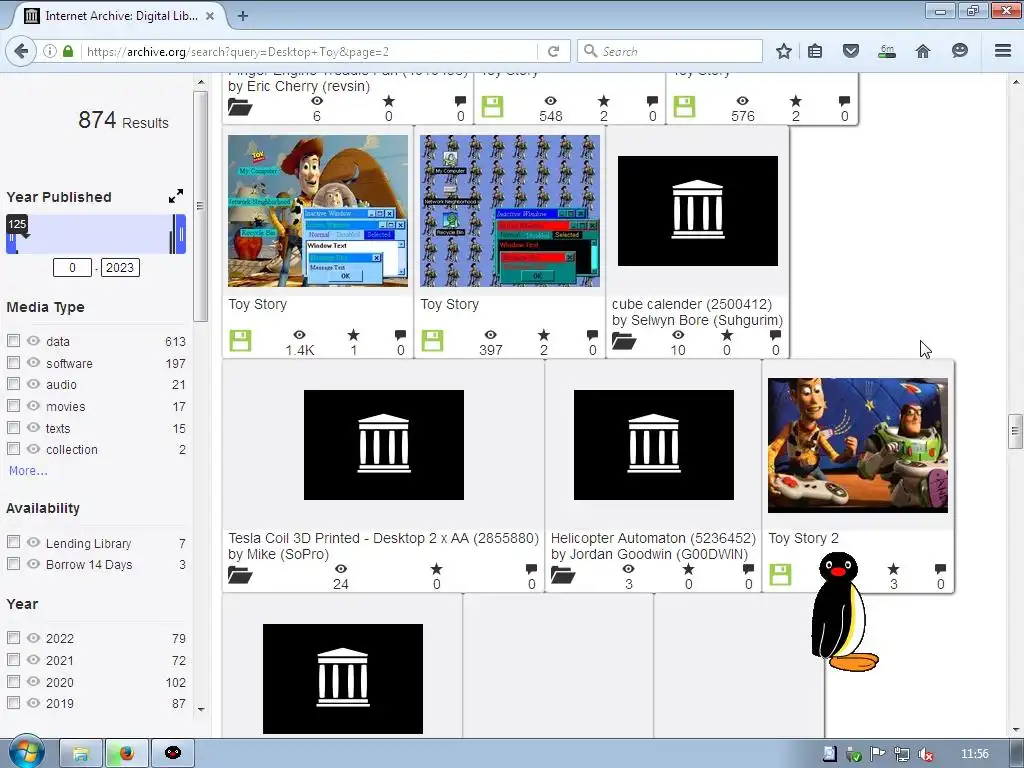The width and height of the screenshot is (1024, 768).
Task: Check the Lending Library checkbox
Action: (13, 542)
